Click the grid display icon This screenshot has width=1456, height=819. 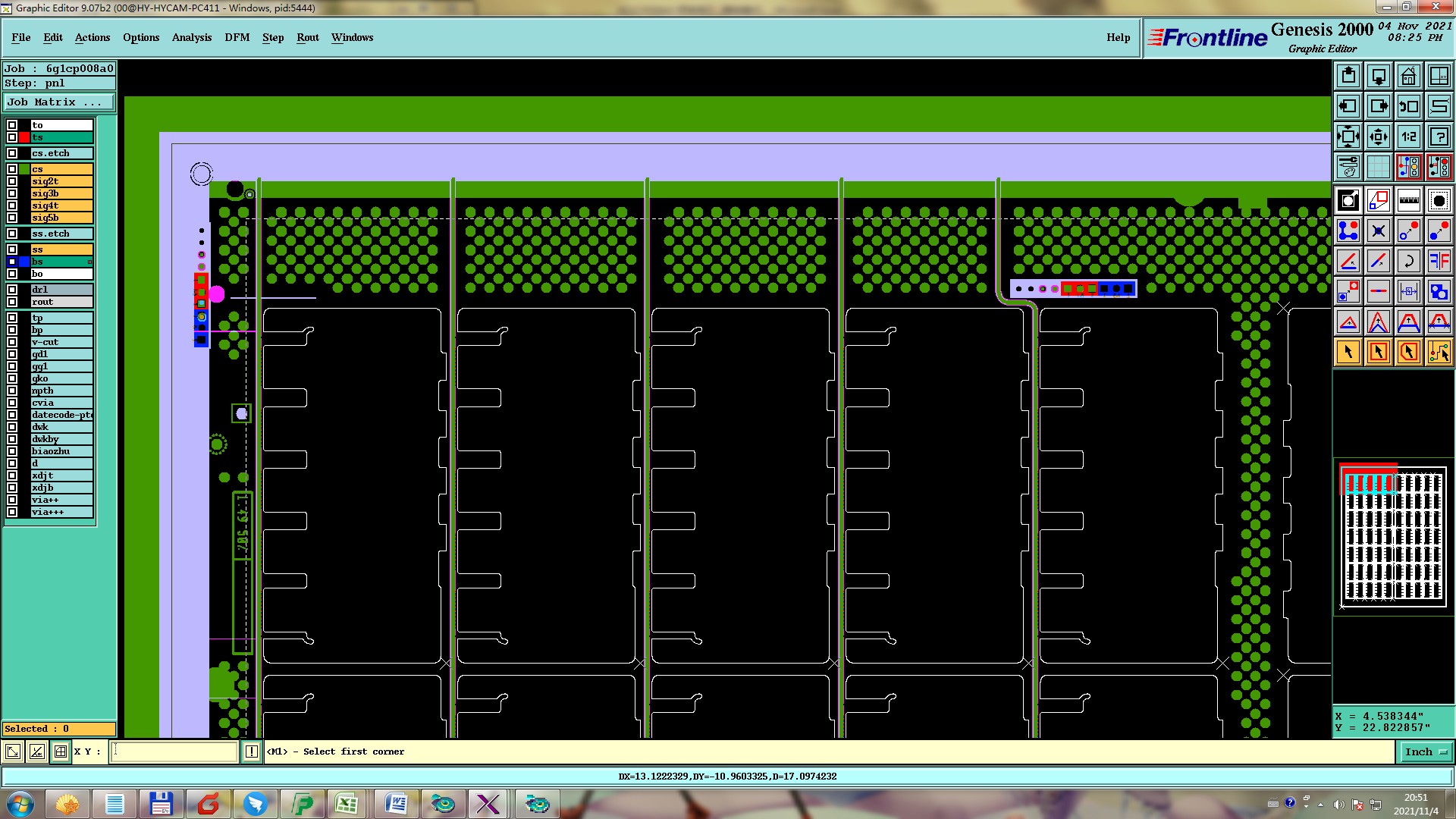tap(1378, 167)
